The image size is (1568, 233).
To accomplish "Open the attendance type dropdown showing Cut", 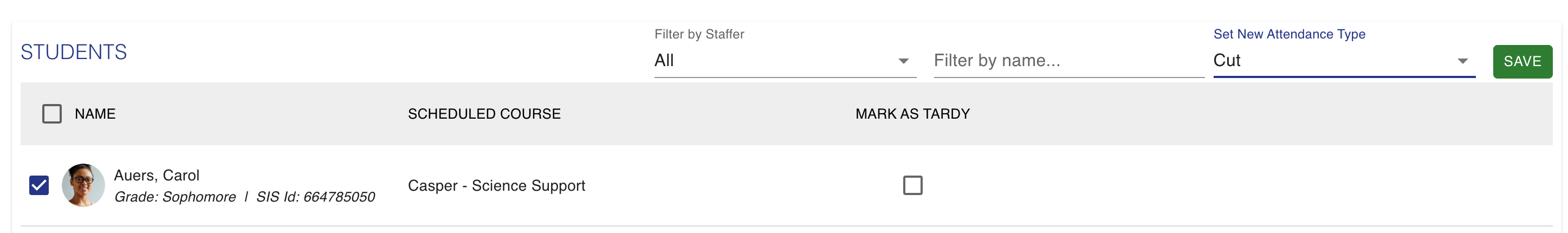I will [x=1344, y=61].
